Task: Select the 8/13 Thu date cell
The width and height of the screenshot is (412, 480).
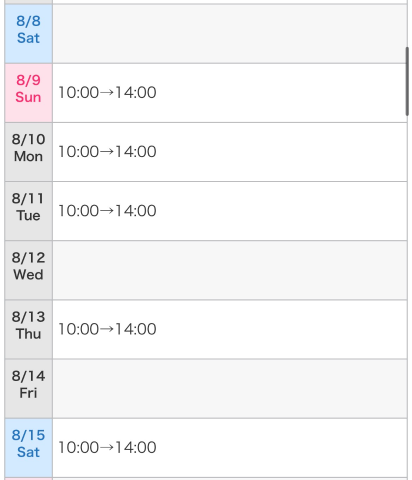Action: [x=29, y=329]
